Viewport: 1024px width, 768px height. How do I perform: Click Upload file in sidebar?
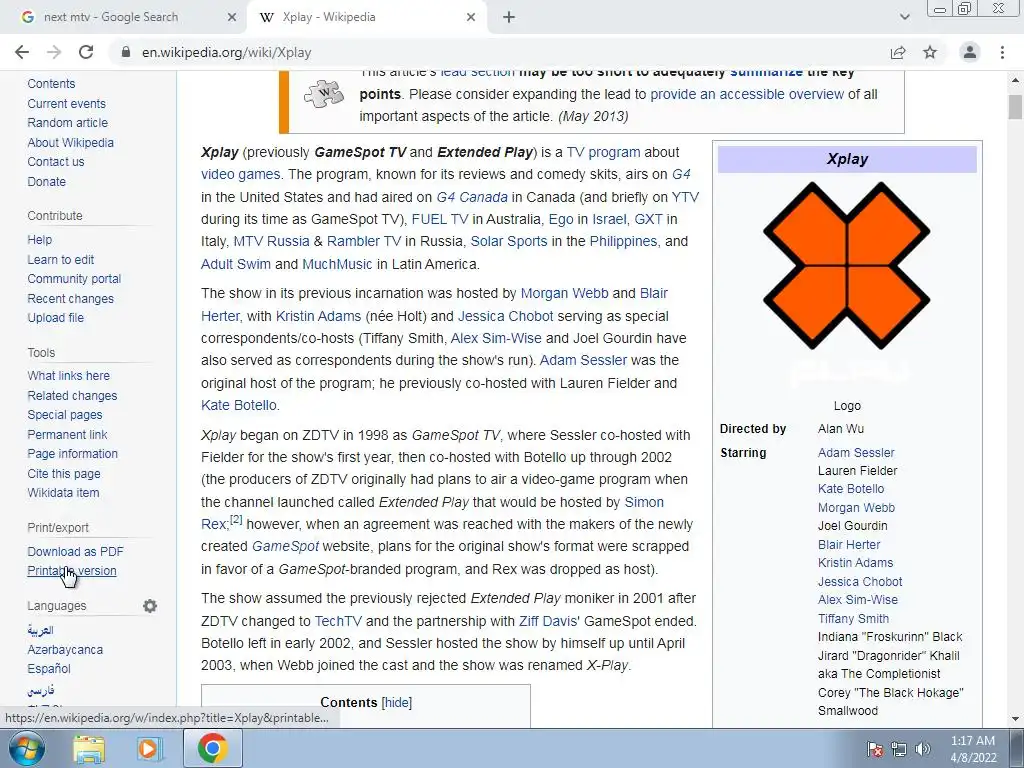coord(56,318)
